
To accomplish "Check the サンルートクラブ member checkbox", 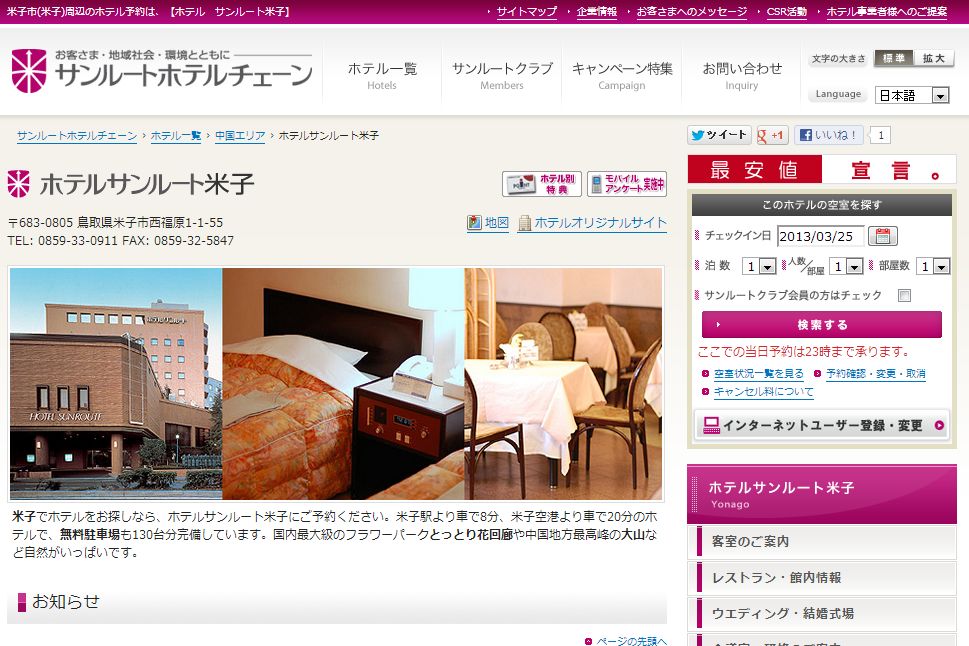I will pos(904,295).
